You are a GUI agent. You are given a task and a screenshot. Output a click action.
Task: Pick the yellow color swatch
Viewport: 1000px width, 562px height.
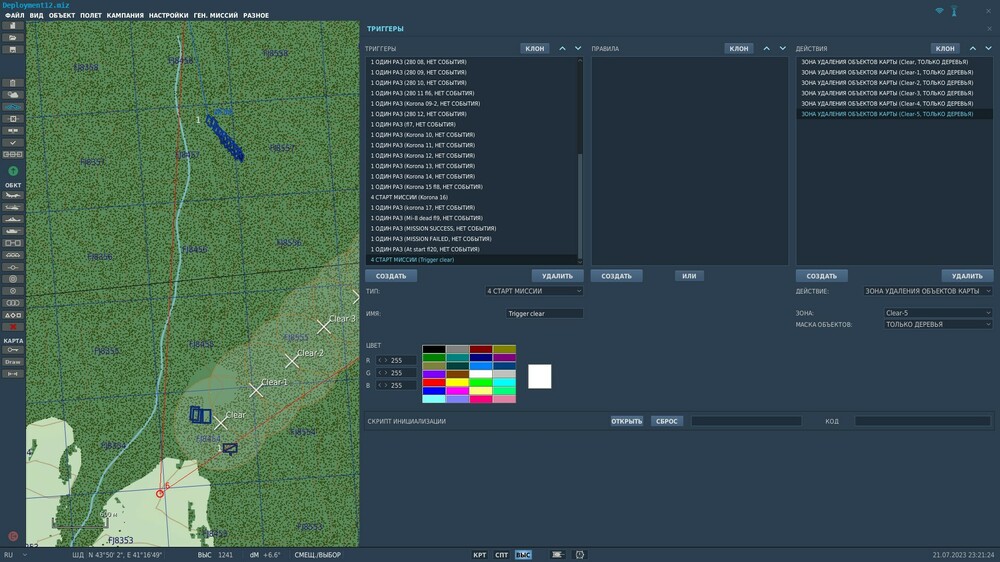click(457, 383)
